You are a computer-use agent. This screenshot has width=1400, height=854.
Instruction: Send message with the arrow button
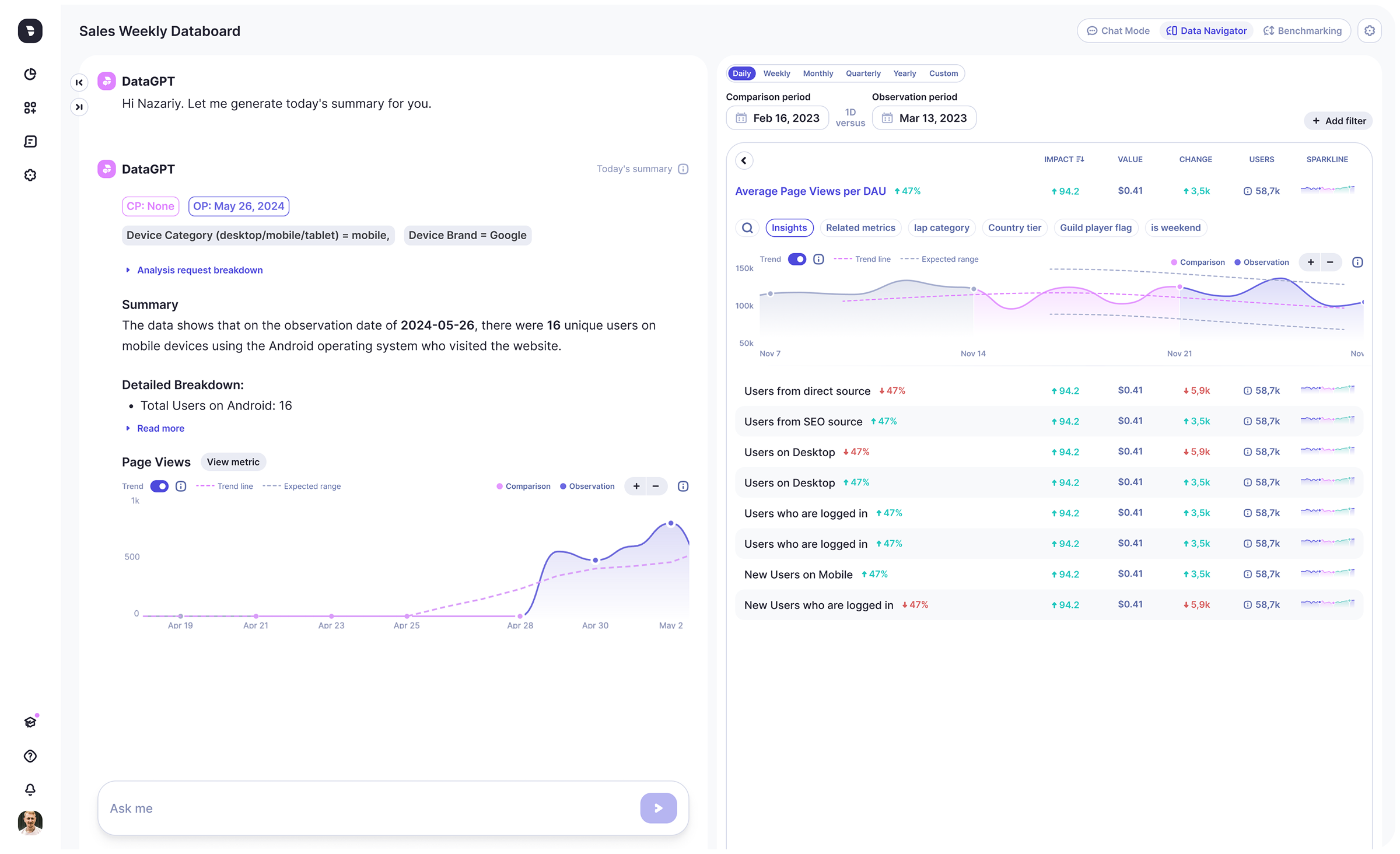[659, 808]
